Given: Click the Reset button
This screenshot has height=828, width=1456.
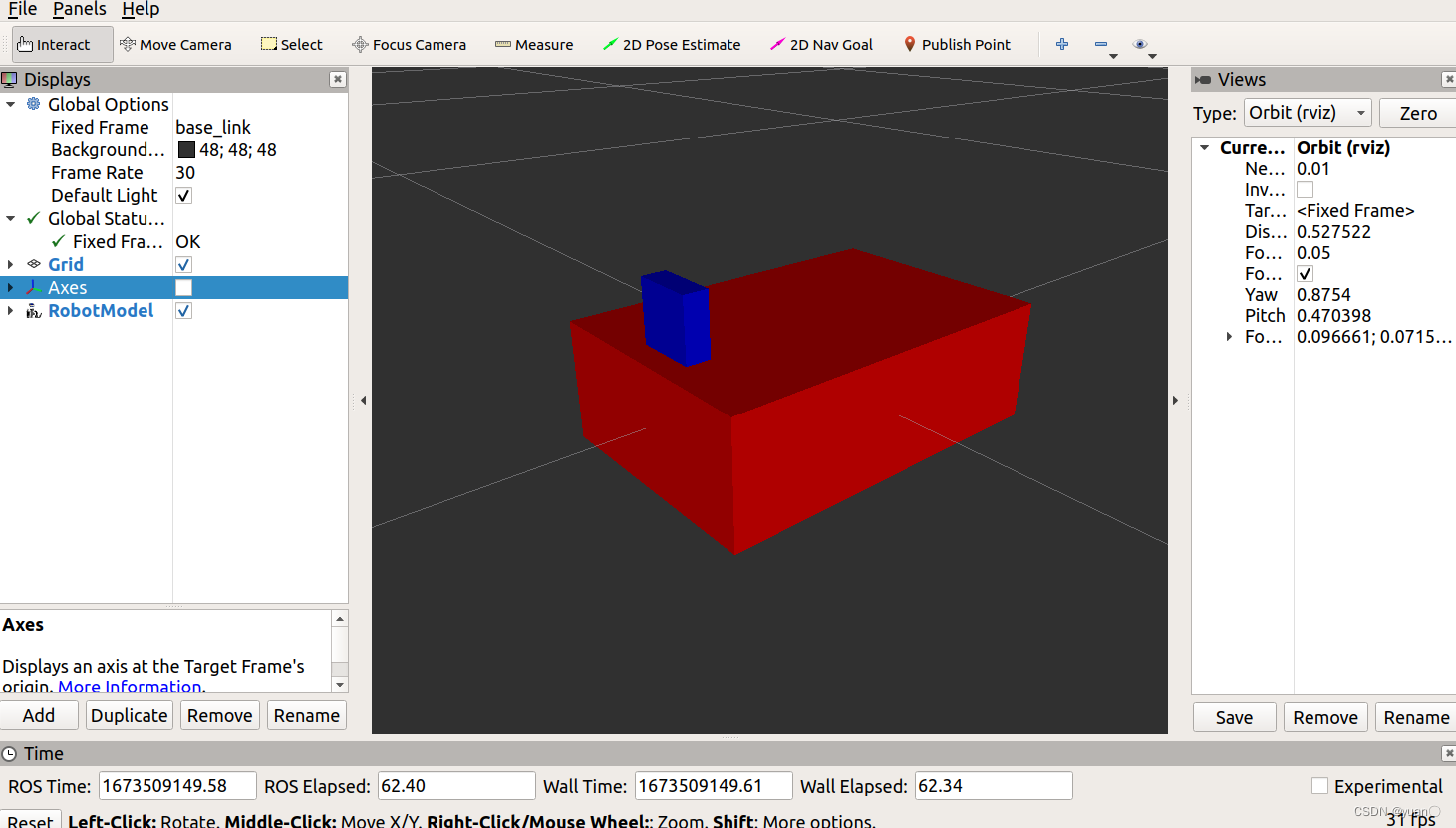Looking at the screenshot, I should click(x=30, y=821).
